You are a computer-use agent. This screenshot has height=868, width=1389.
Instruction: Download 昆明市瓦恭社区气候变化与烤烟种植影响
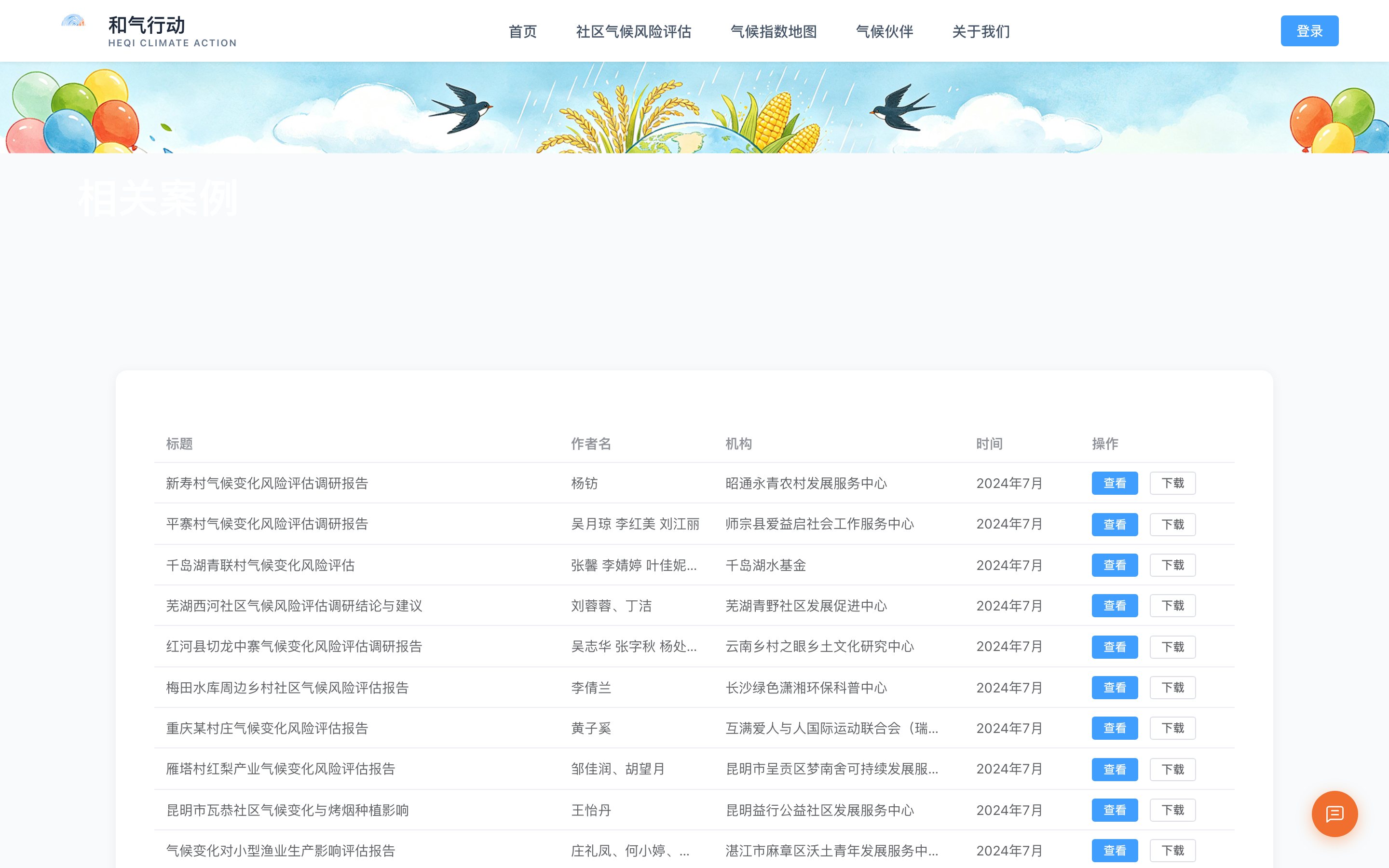pyautogui.click(x=1172, y=810)
